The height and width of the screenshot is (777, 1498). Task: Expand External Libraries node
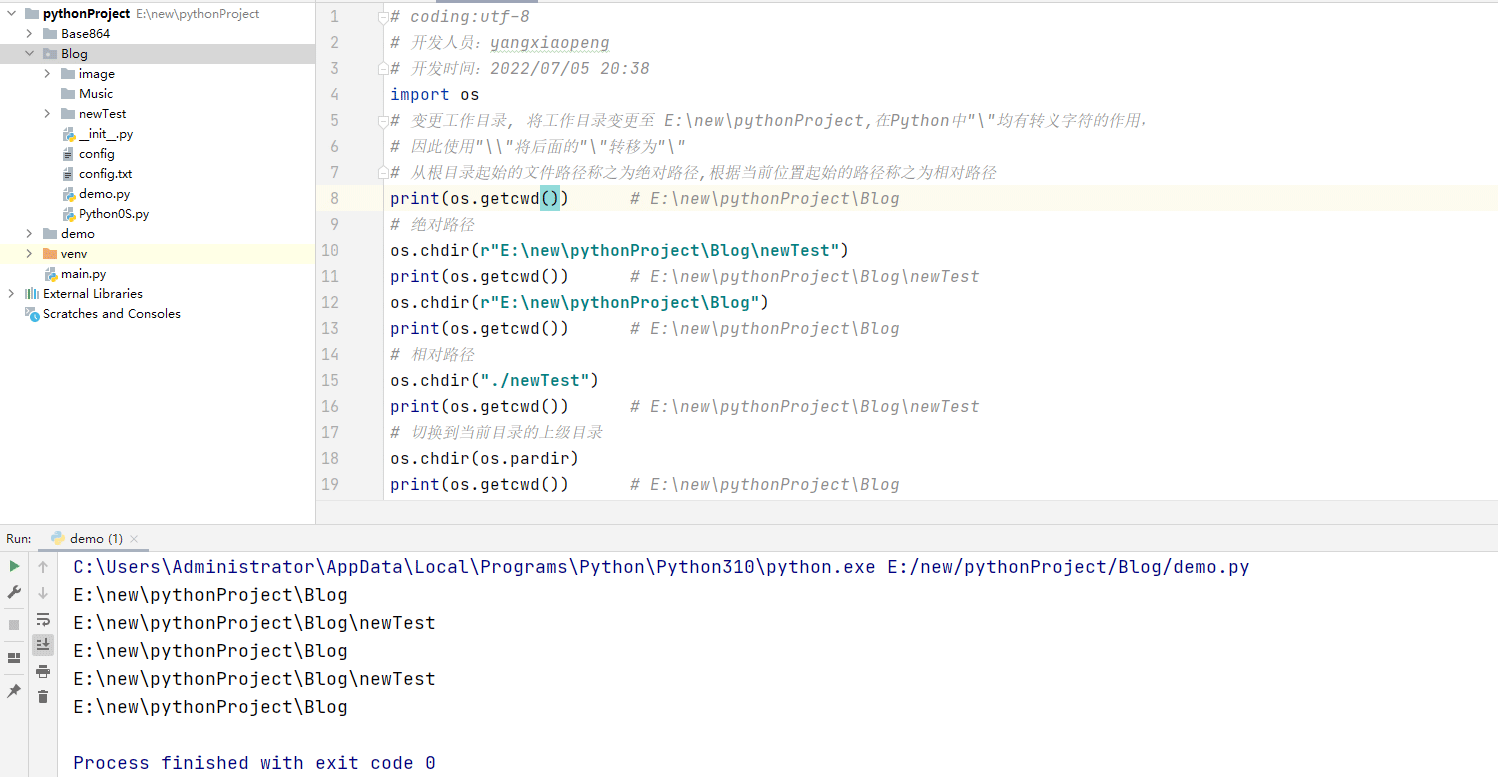tap(11, 294)
